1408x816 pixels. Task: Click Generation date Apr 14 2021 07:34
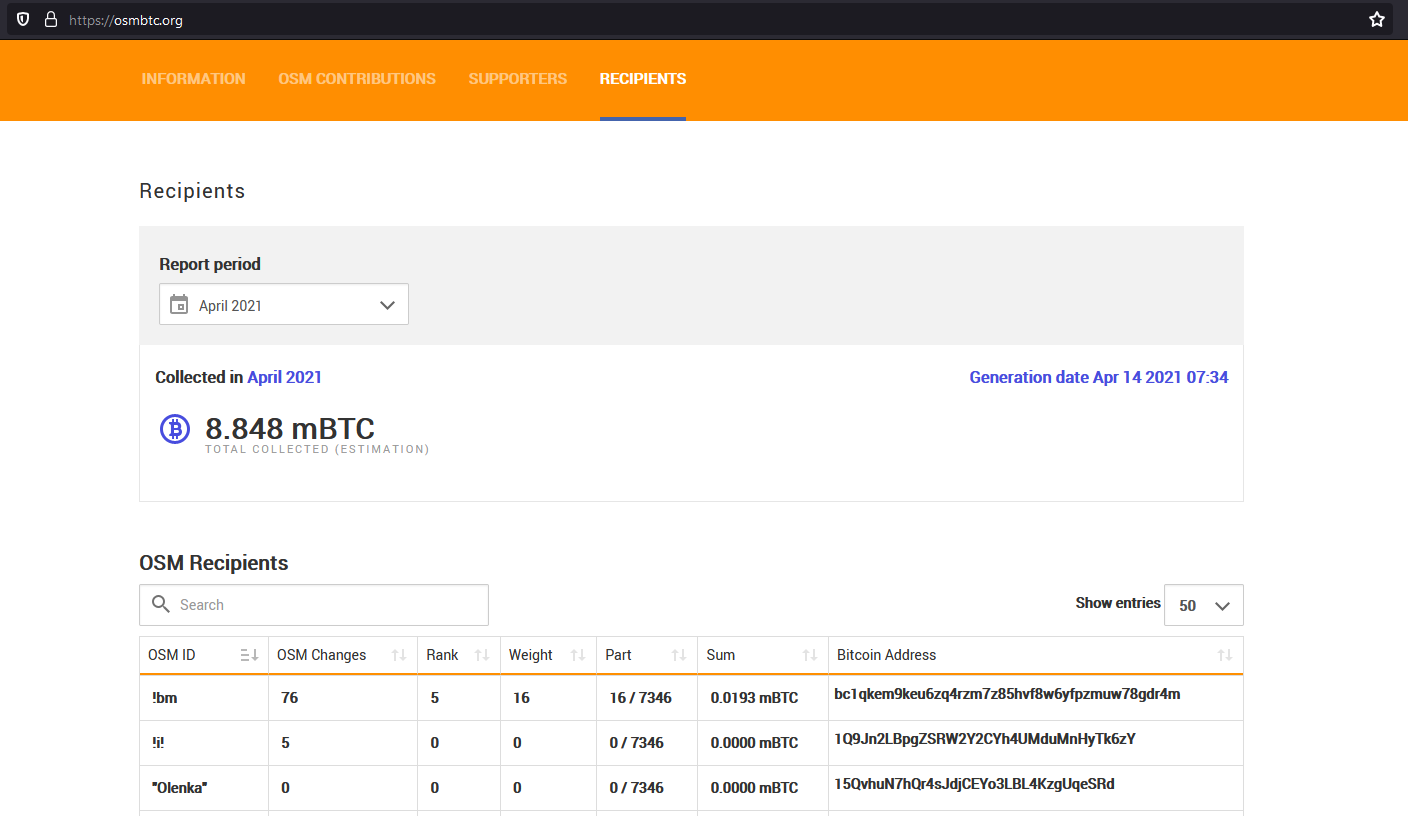click(x=1099, y=377)
